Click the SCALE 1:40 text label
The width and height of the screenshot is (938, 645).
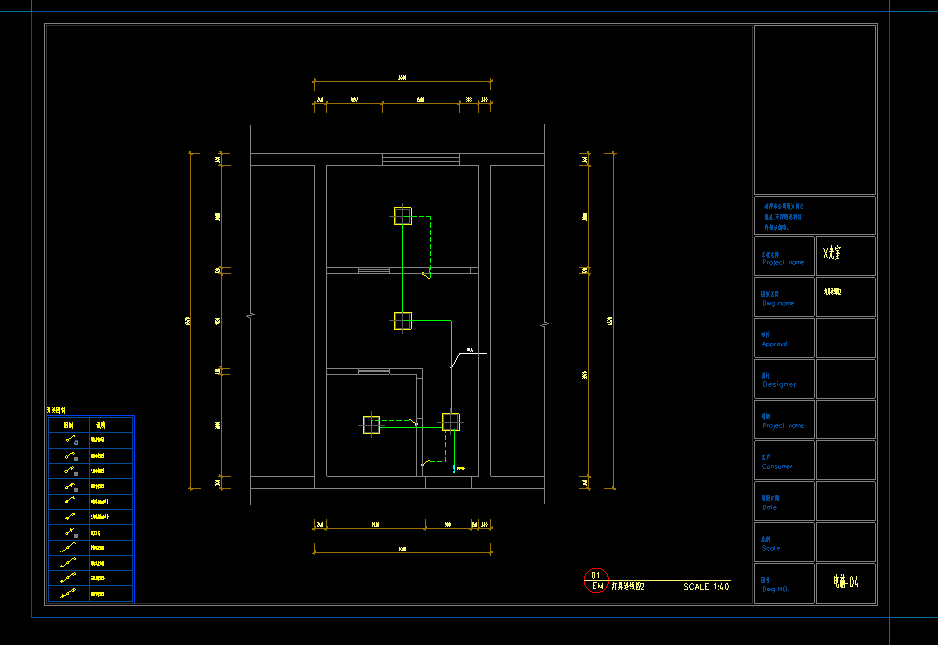click(706, 587)
